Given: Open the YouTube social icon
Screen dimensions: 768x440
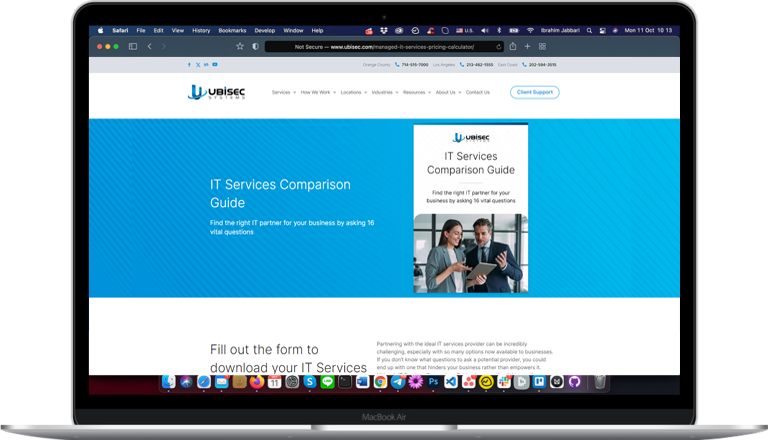Looking at the screenshot, I should (215, 65).
